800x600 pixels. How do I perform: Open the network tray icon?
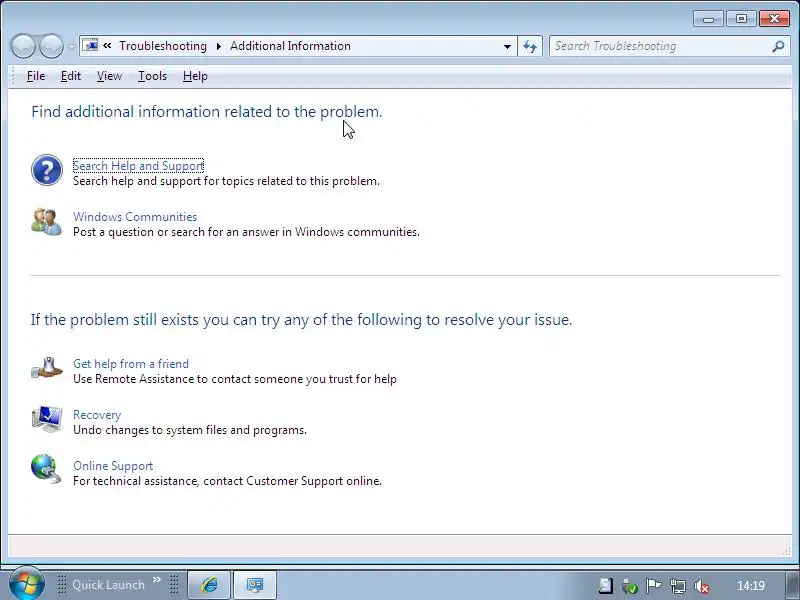click(x=678, y=586)
